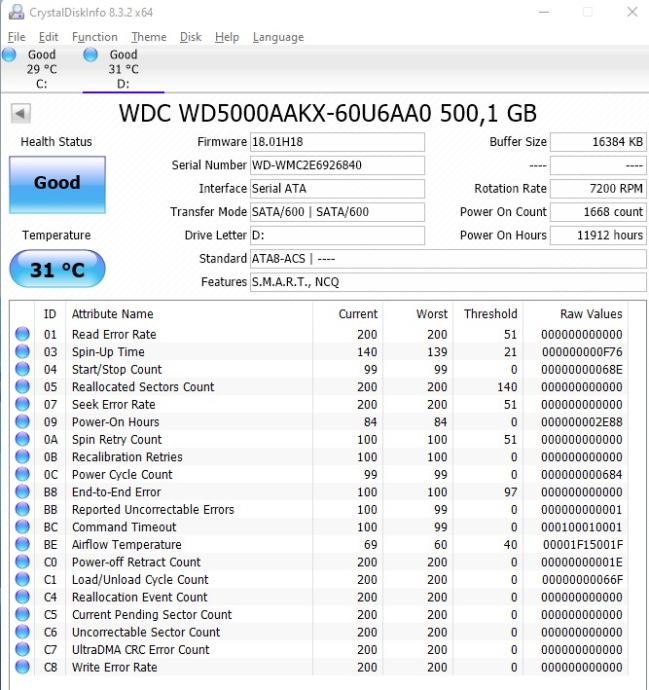Click the status orb for End-to-End Error
The width and height of the screenshot is (649, 690).
(22, 492)
